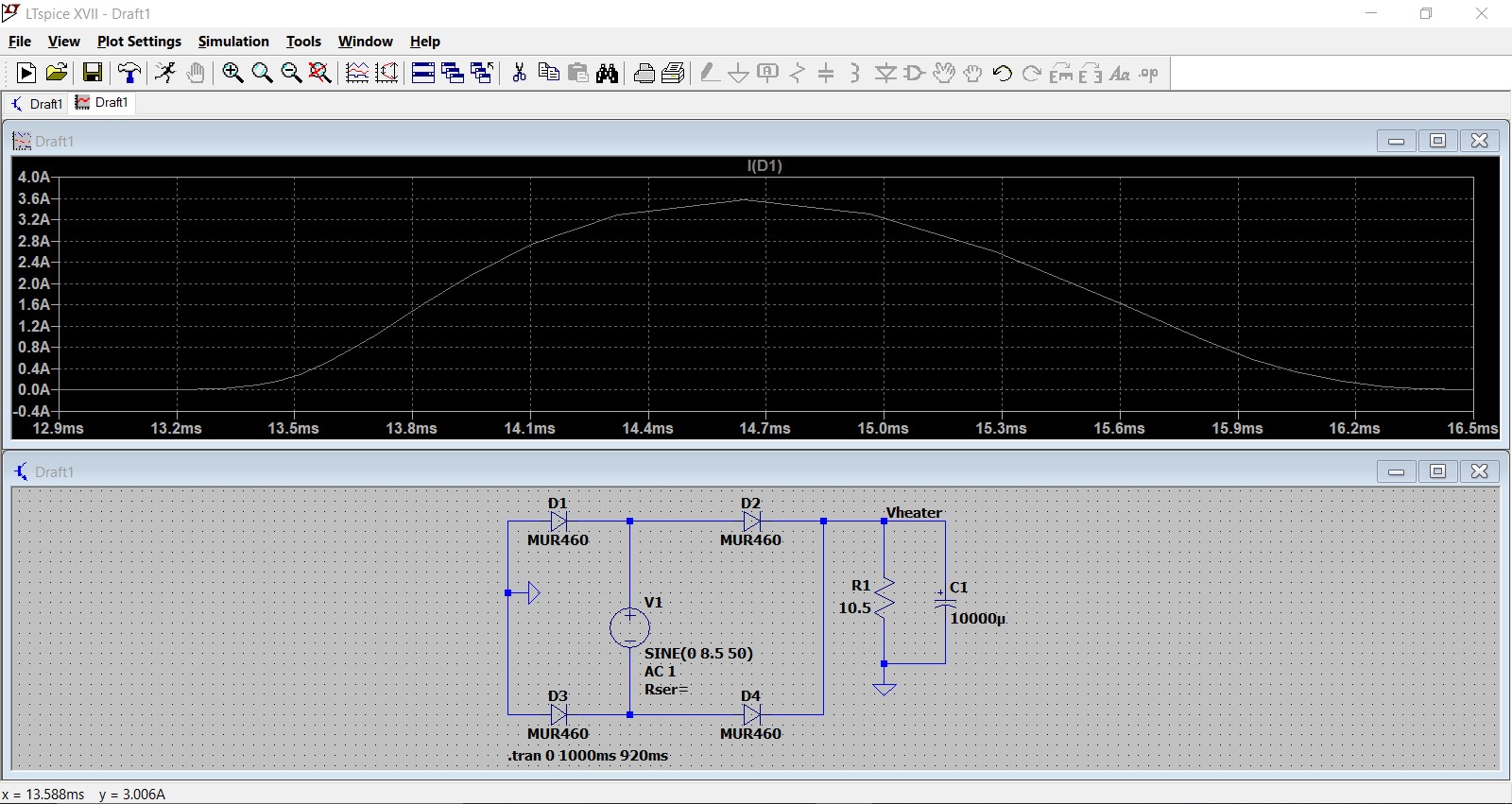Click the V1 voltage source symbol
The width and height of the screenshot is (1512, 804).
point(629,627)
